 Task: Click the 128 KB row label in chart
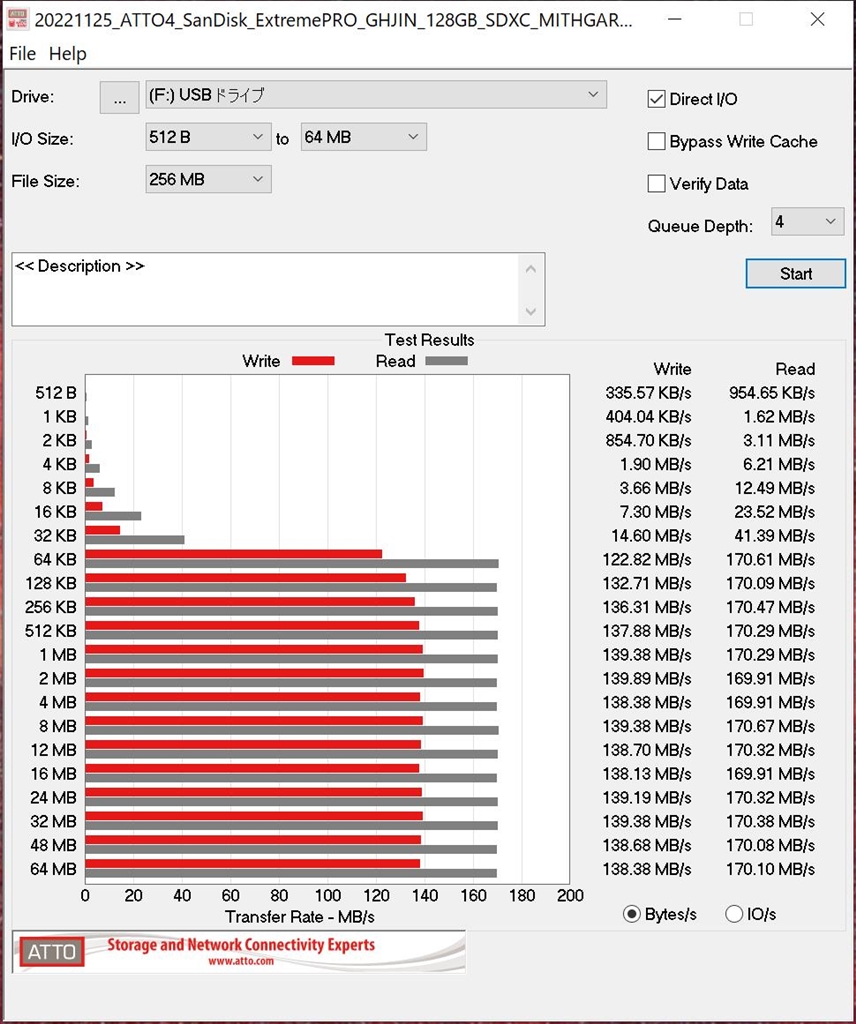tap(51, 583)
